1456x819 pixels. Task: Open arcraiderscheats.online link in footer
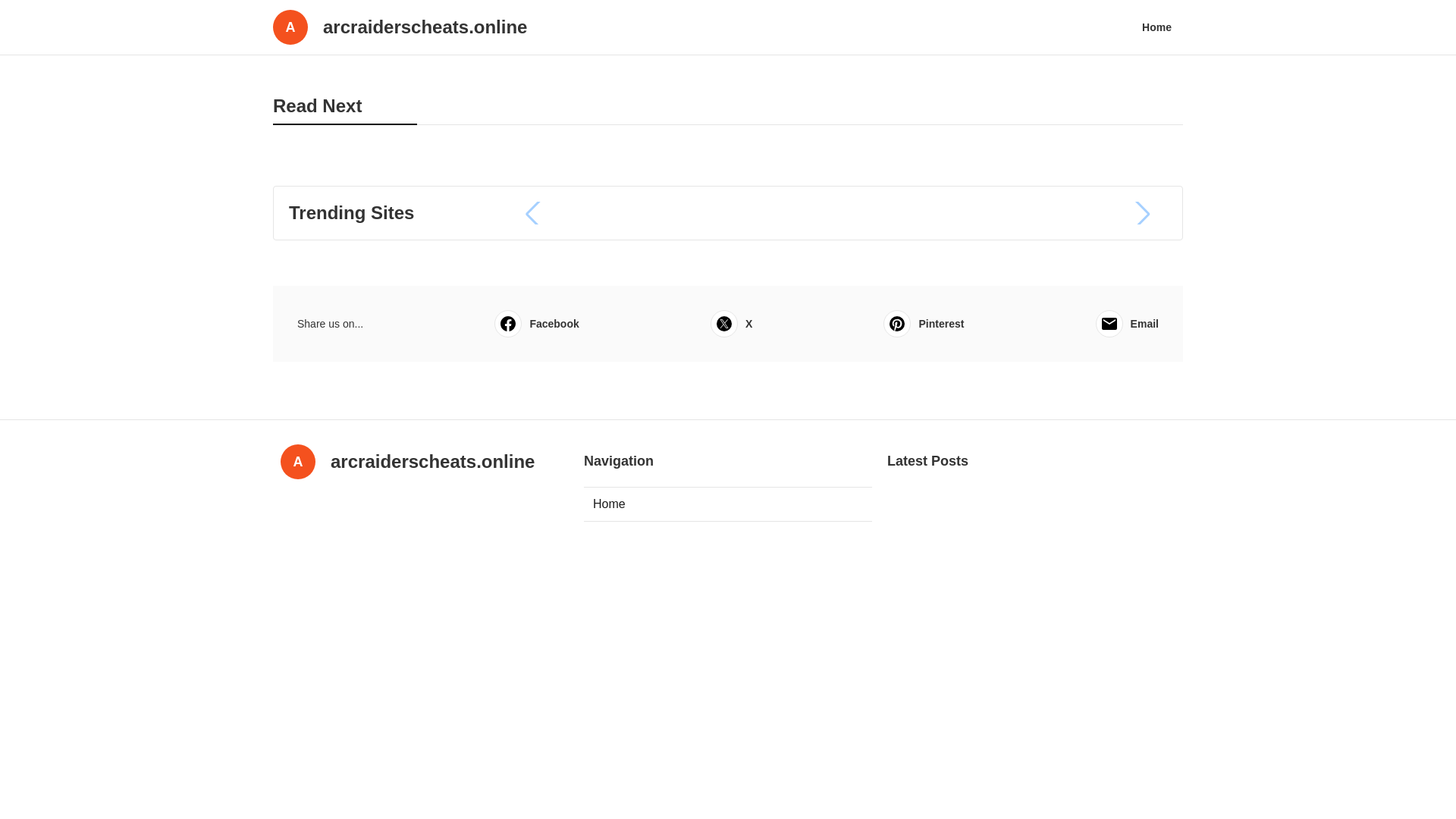(432, 462)
